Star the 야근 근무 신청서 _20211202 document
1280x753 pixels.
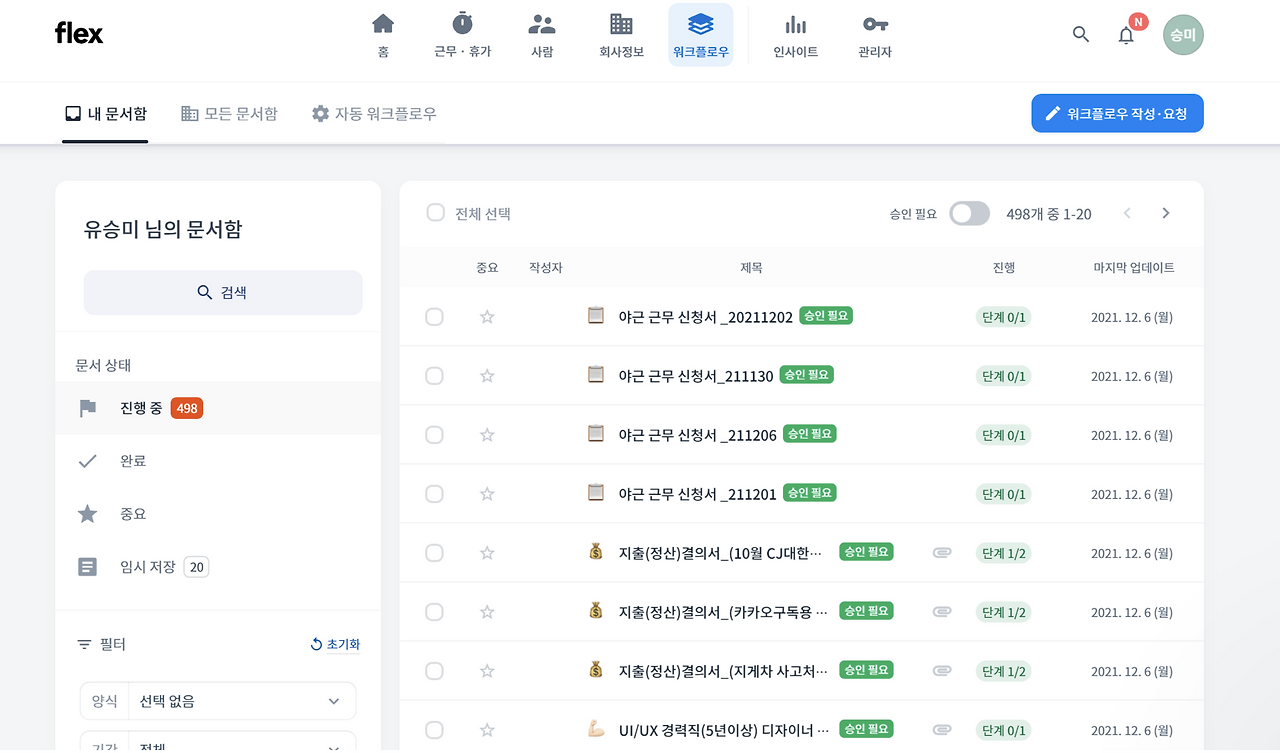pos(487,317)
